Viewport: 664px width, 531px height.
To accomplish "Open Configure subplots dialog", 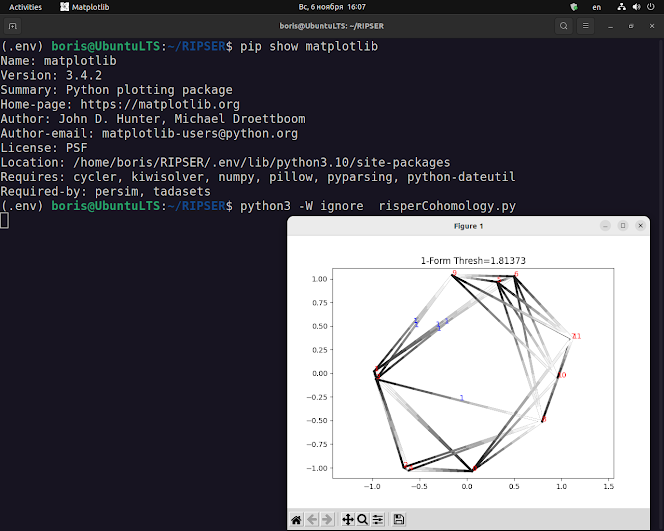I will tap(378, 519).
